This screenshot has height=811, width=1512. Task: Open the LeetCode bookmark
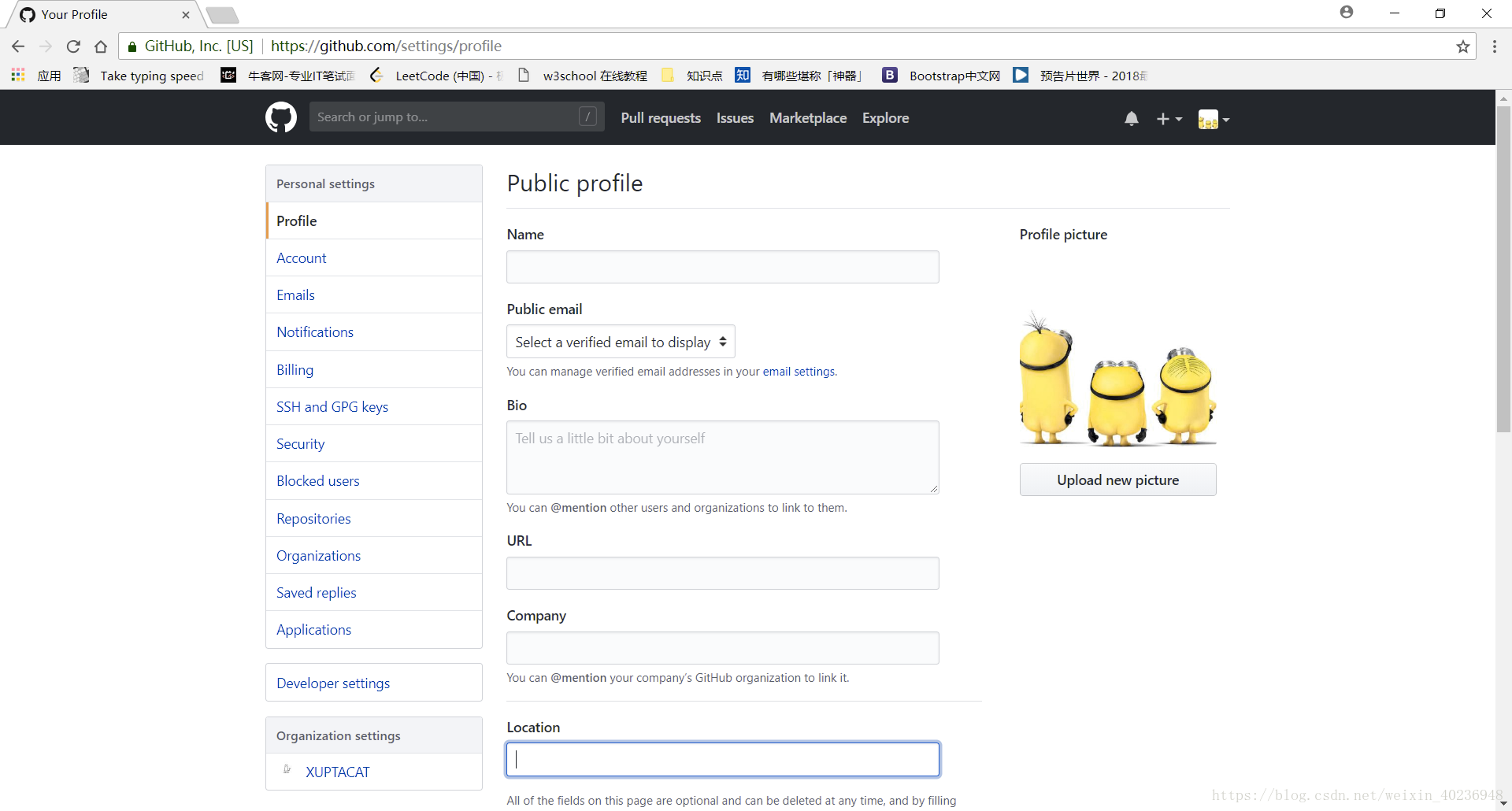[x=436, y=76]
